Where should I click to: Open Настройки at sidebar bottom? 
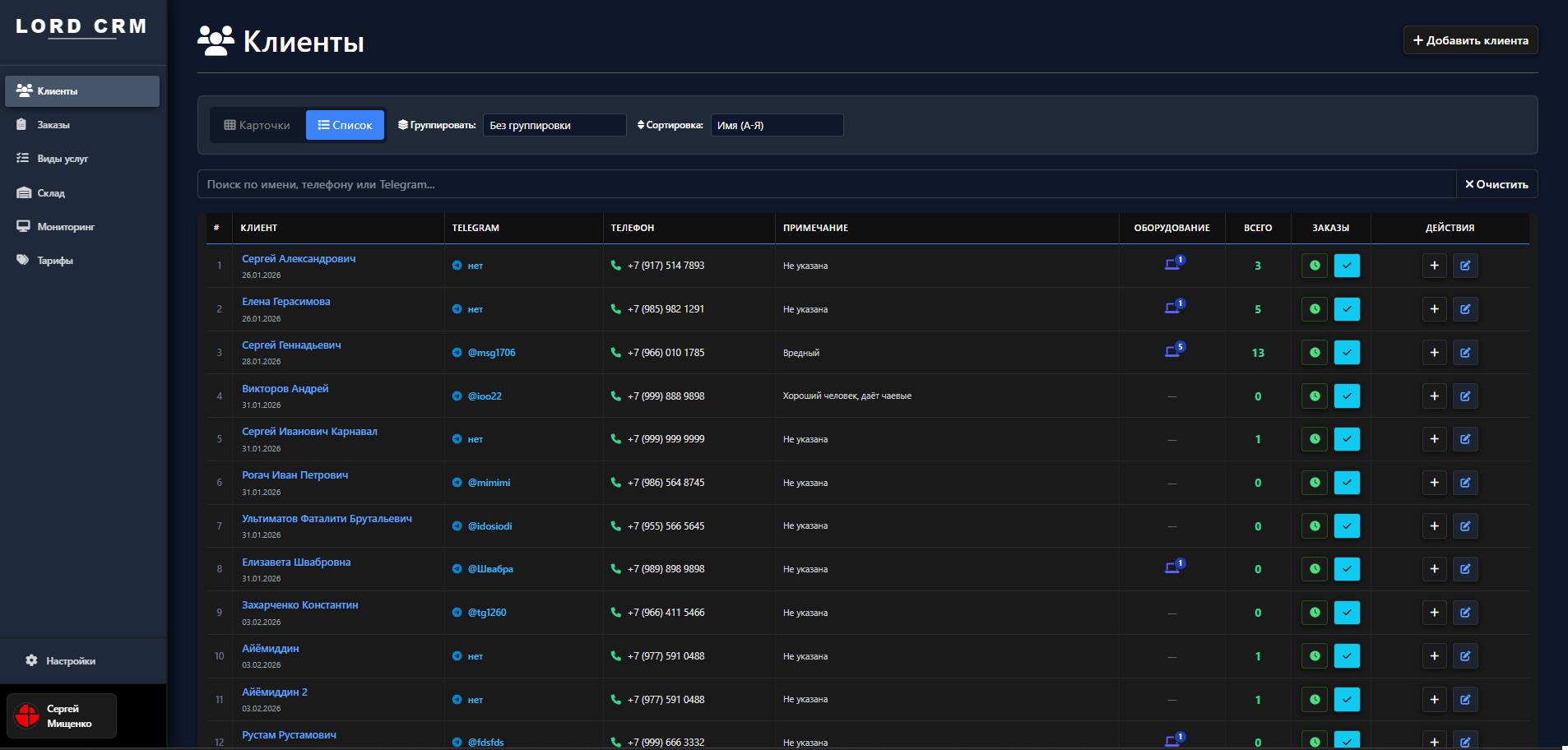71,661
